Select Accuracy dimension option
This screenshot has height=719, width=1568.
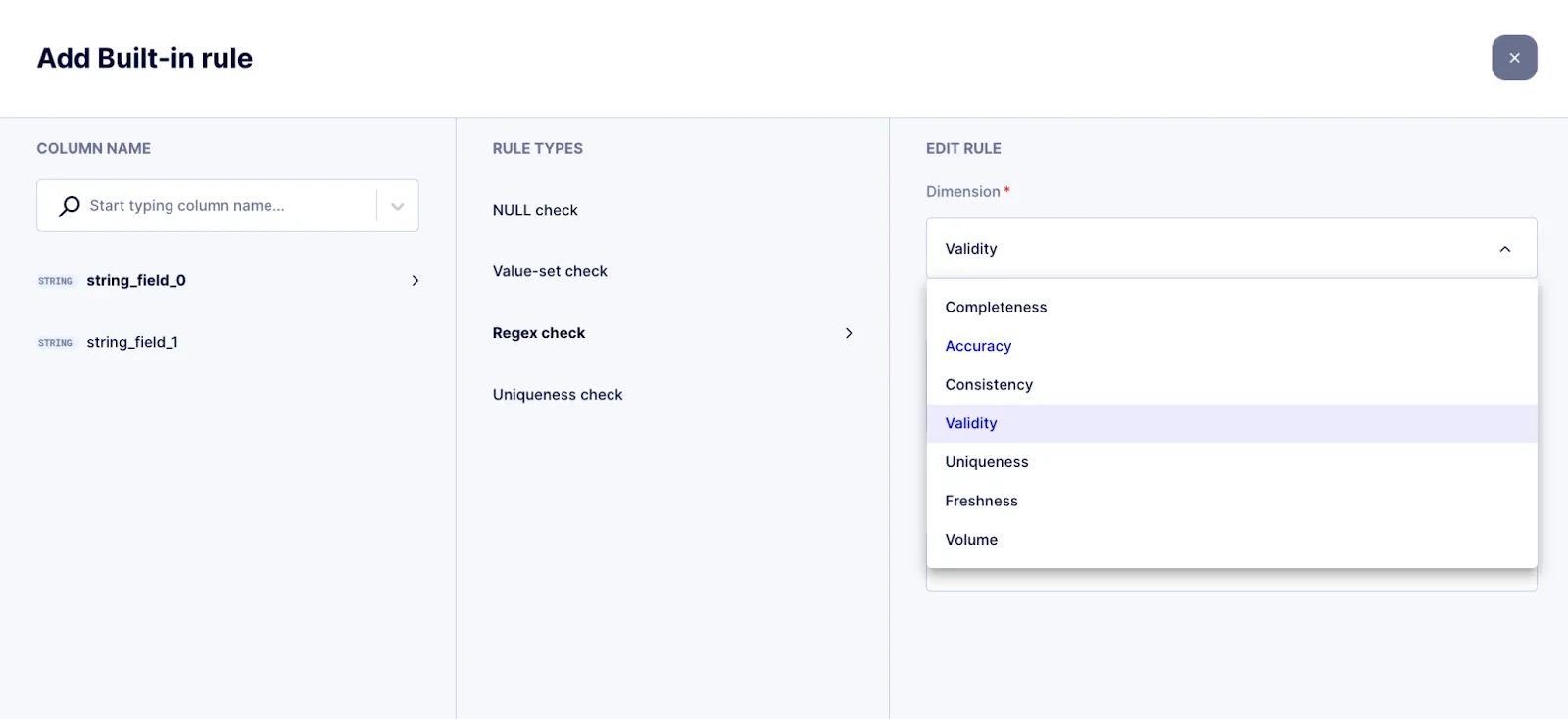1232,346
